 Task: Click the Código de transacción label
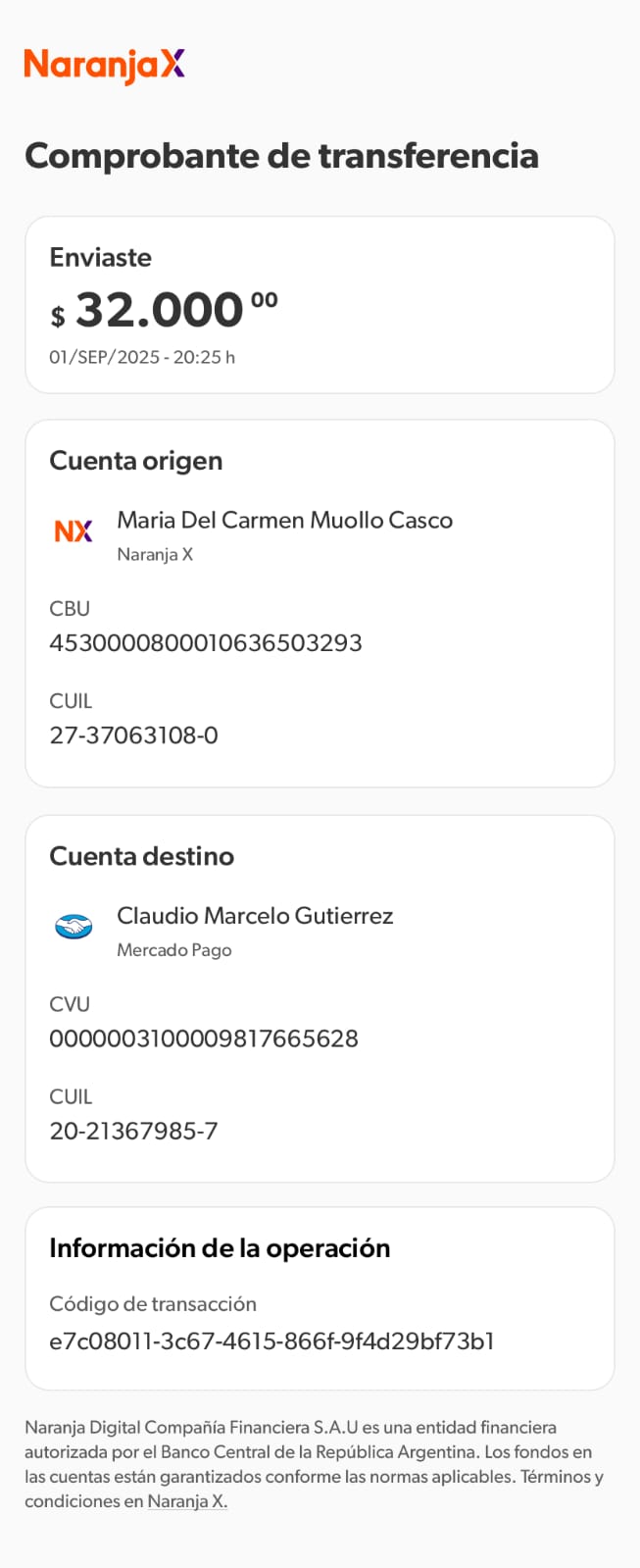coord(153,1304)
